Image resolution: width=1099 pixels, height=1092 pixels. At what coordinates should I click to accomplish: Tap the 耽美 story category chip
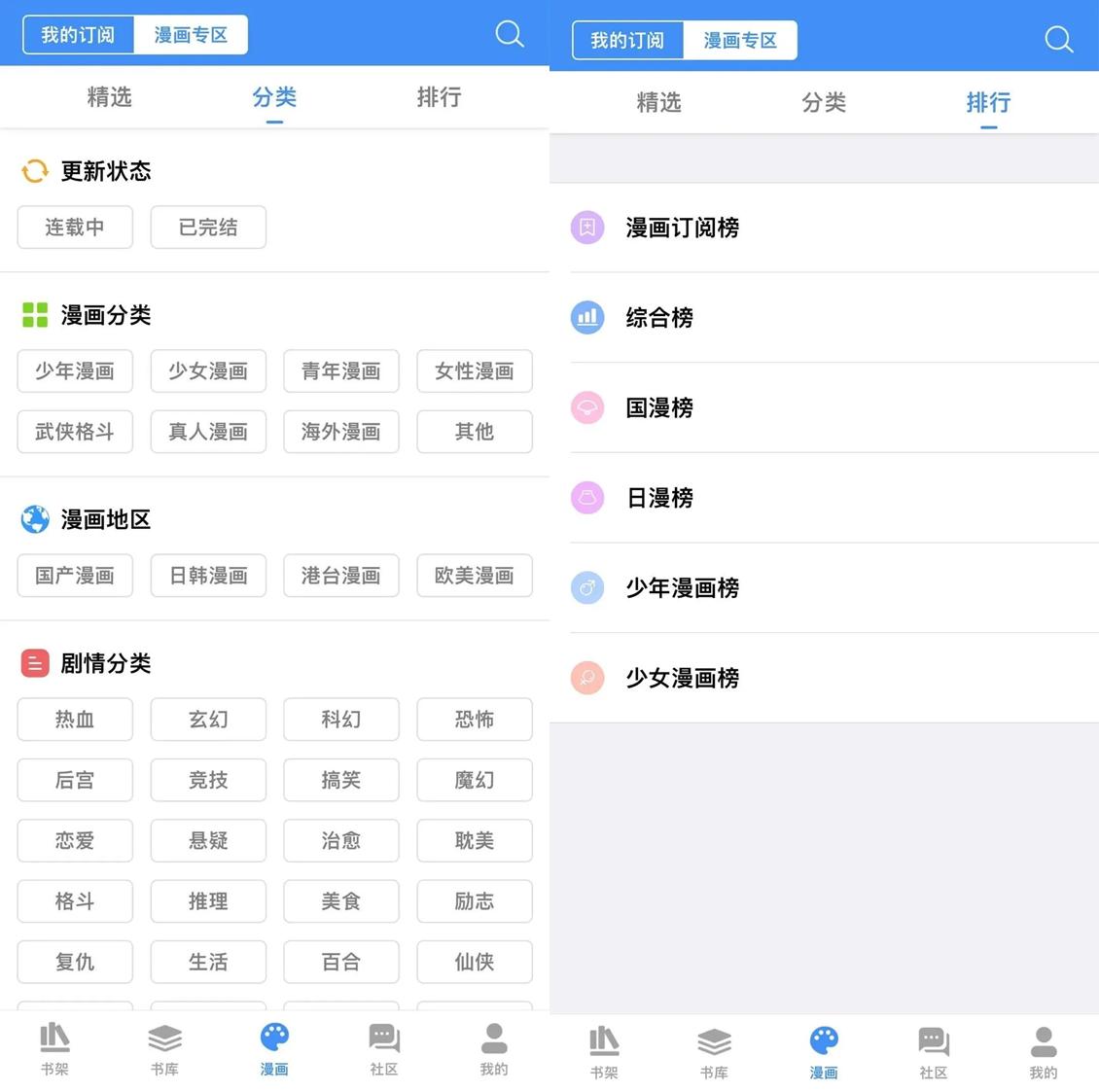click(x=474, y=840)
